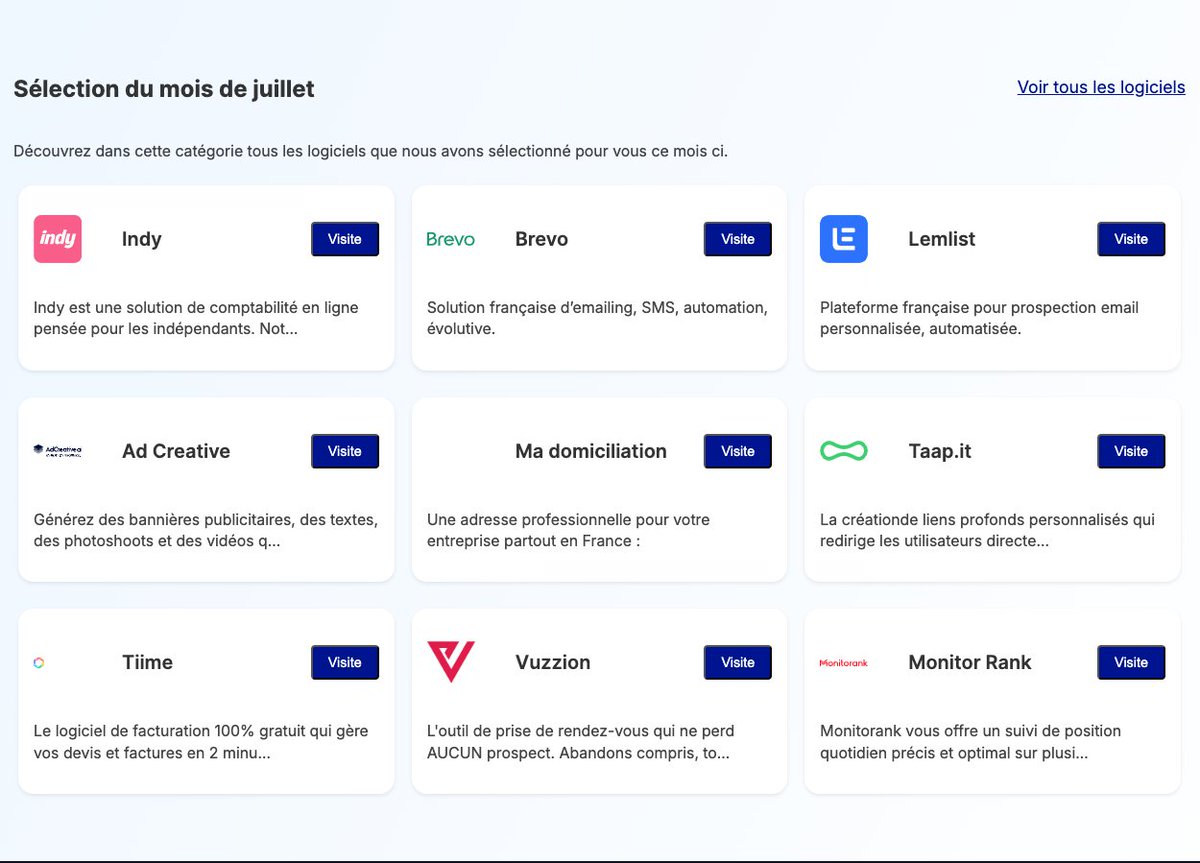Image resolution: width=1200 pixels, height=863 pixels.
Task: Click the facturation 100% gratuit description
Action: (x=201, y=742)
